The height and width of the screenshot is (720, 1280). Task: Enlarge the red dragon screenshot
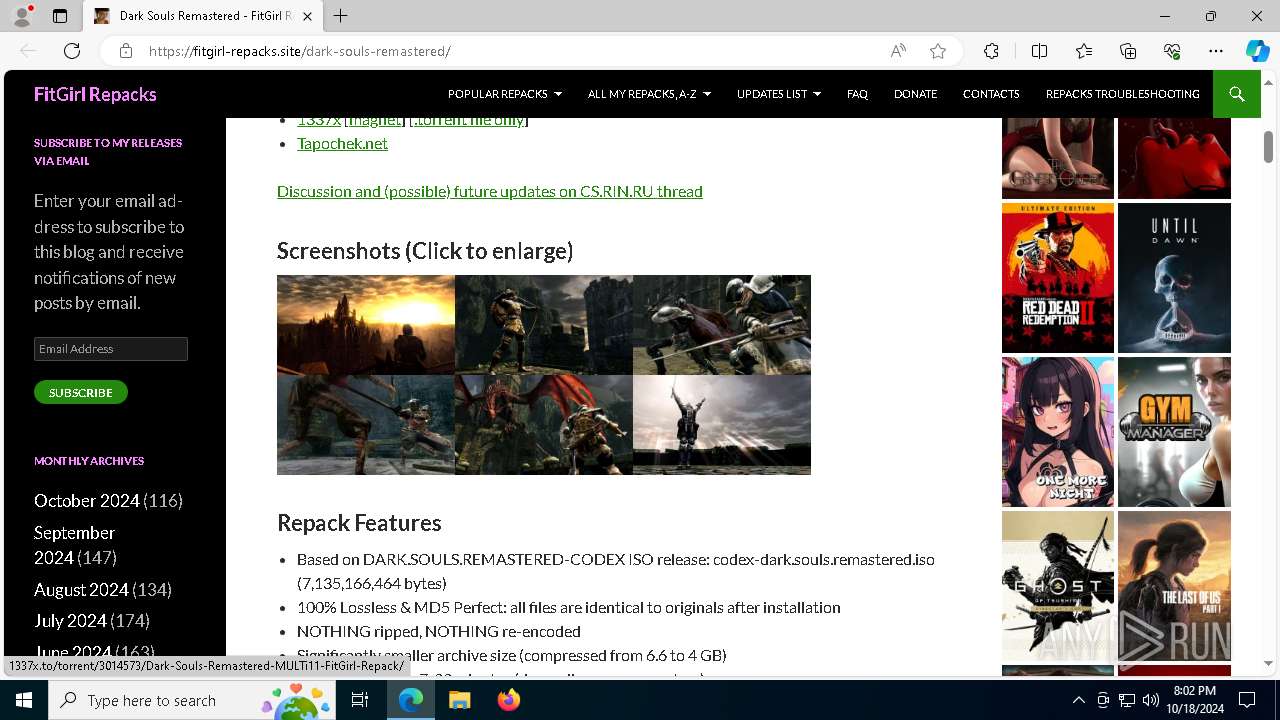pos(544,425)
